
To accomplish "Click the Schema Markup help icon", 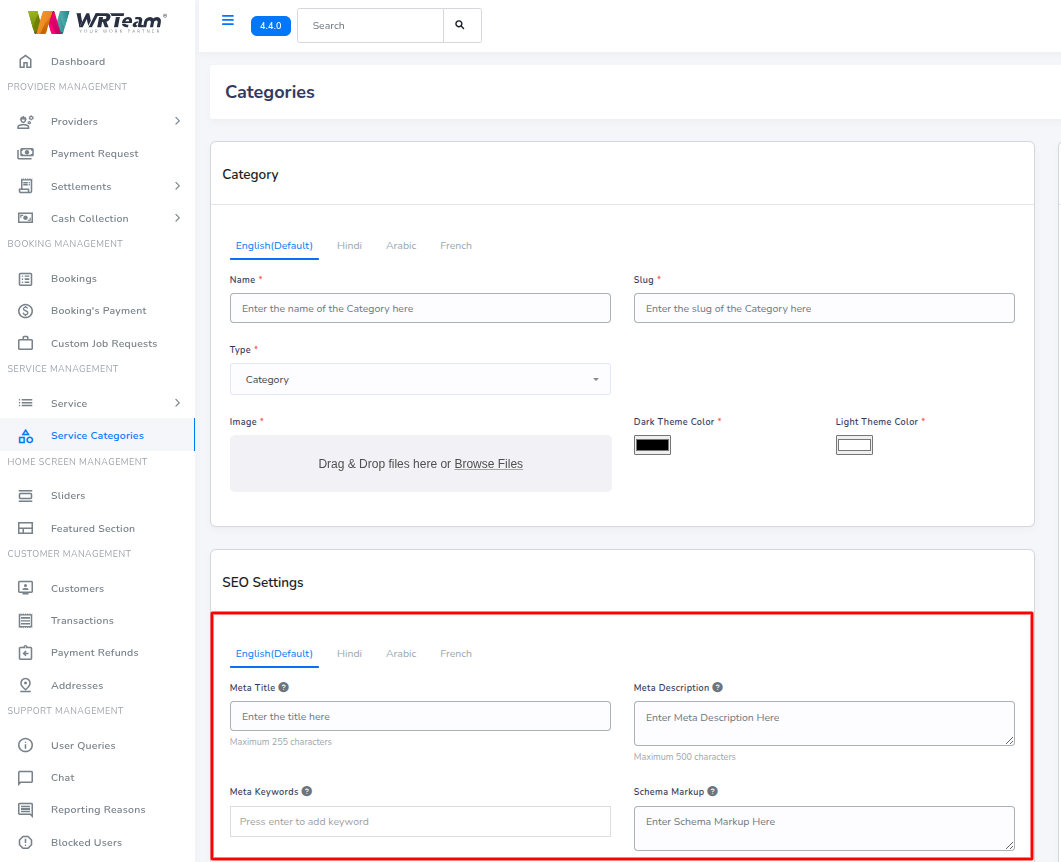I will (x=711, y=791).
